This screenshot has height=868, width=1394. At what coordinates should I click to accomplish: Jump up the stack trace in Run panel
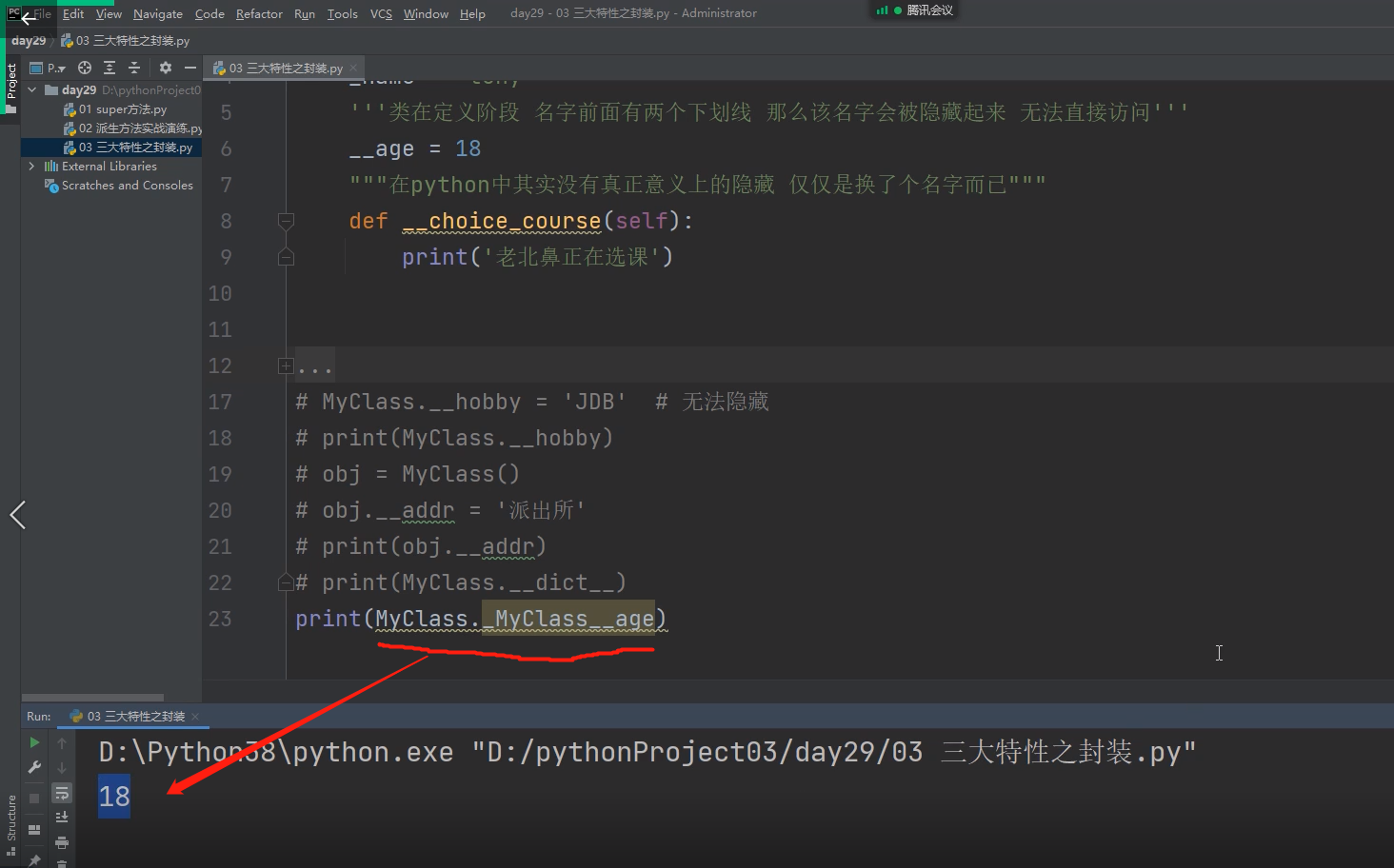point(62,742)
